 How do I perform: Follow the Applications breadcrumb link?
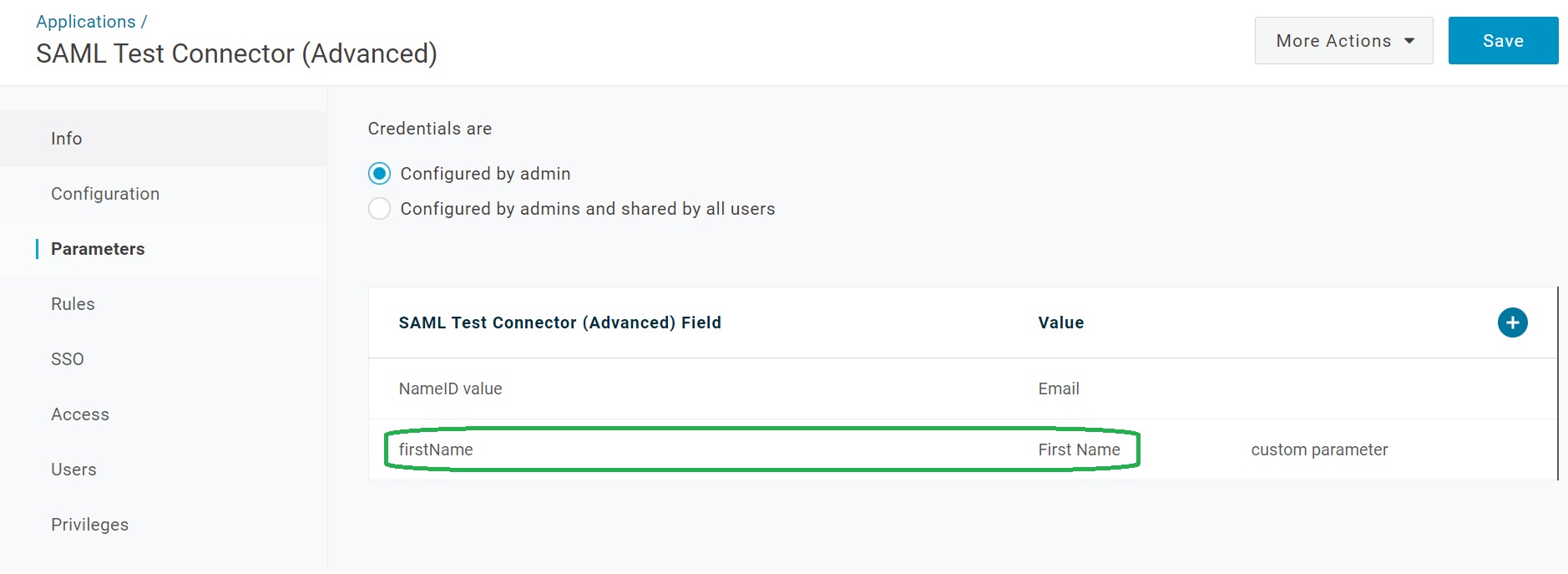pyautogui.click(x=86, y=22)
